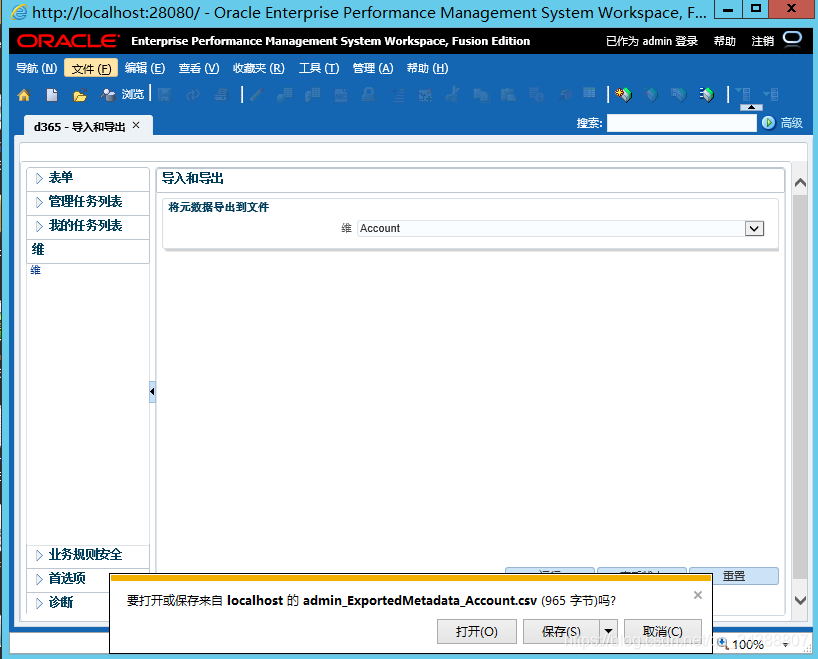Click 保存(S) in the download prompt
Screen dimensions: 818x659
[x=561, y=632]
